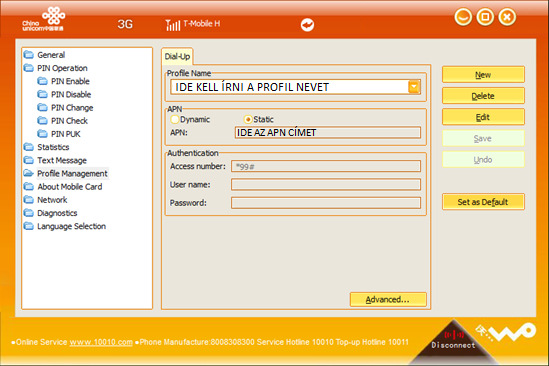Screen dimensions: 549x366
Task: Expand the Profile Name dropdown arrow
Action: 414,87
